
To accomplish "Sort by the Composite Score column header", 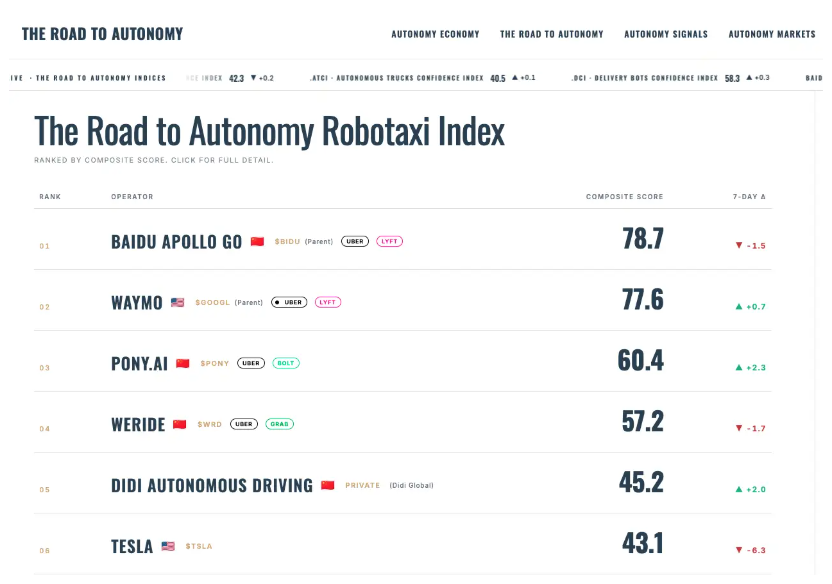I will click(x=624, y=196).
